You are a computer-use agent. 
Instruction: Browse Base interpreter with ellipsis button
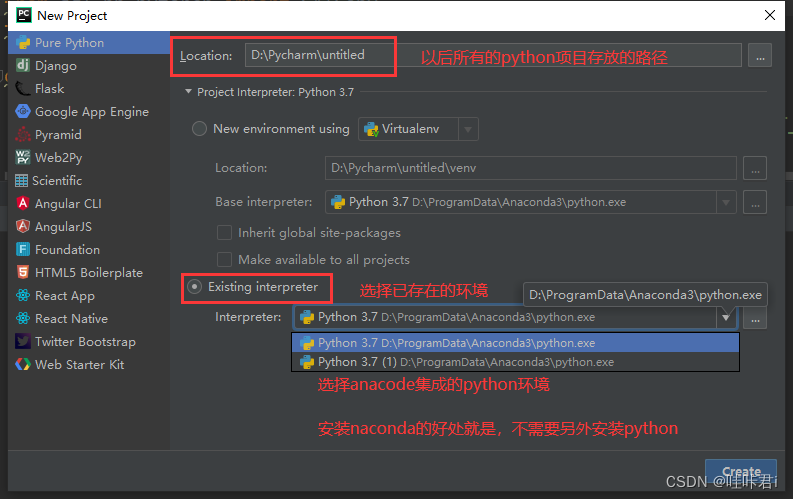755,202
